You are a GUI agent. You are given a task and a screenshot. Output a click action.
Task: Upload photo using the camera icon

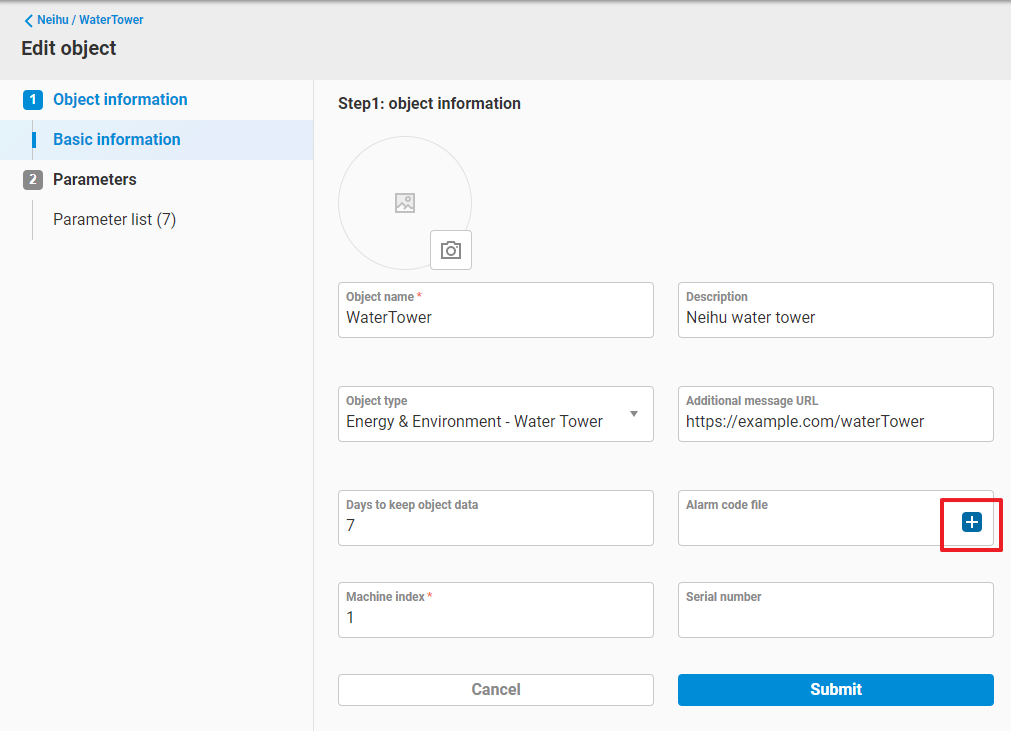click(451, 250)
